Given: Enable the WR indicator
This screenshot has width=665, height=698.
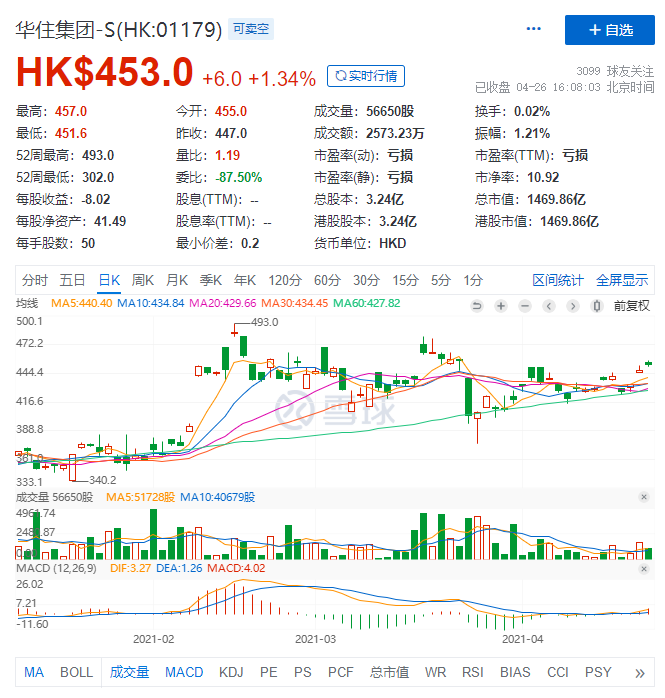Looking at the screenshot, I should [x=435, y=672].
